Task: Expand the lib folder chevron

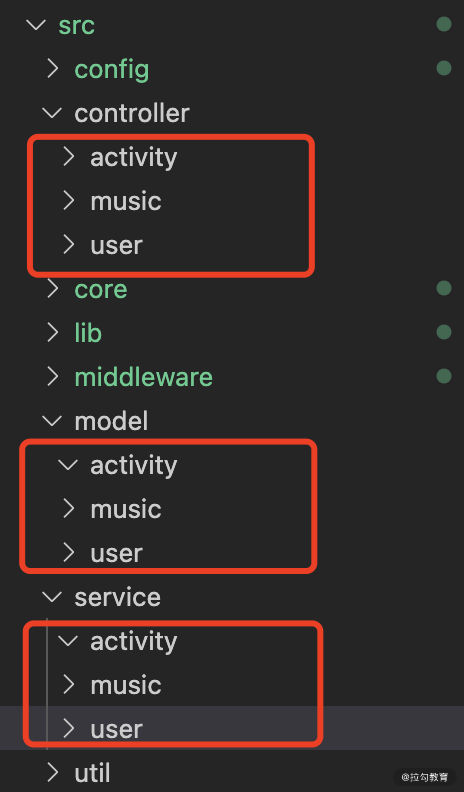Action: tap(53, 333)
